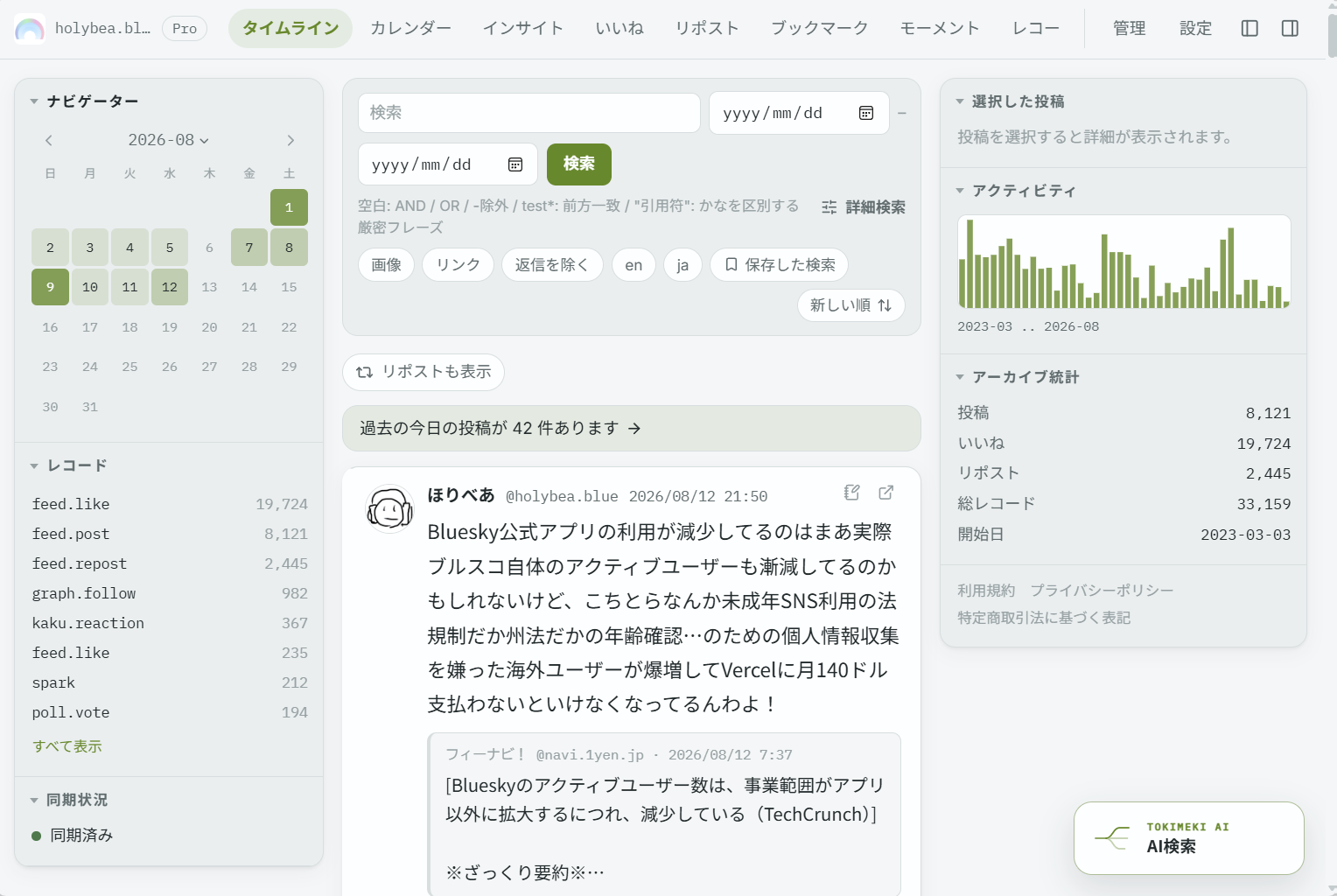Collapse the ナビゲーター section
This screenshot has height=896, width=1337.
click(x=84, y=101)
